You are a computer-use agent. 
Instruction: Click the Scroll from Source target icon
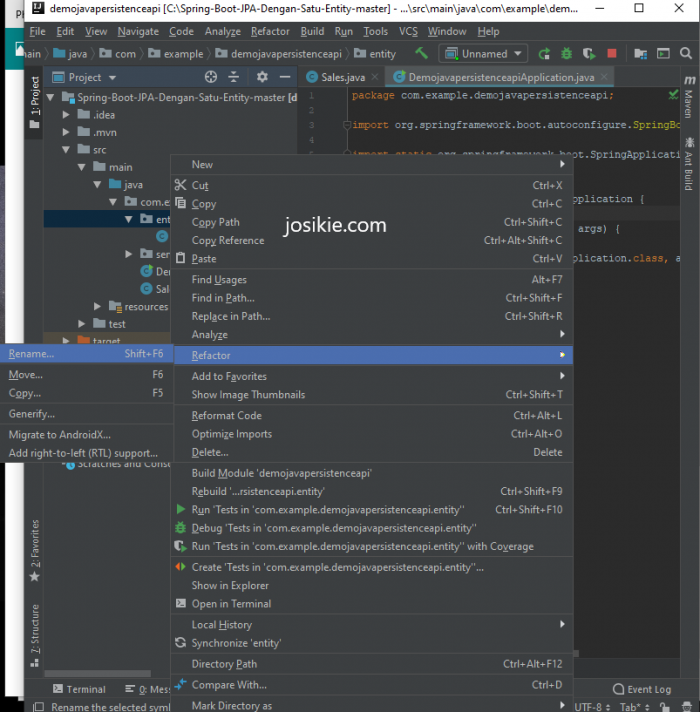pyautogui.click(x=211, y=77)
